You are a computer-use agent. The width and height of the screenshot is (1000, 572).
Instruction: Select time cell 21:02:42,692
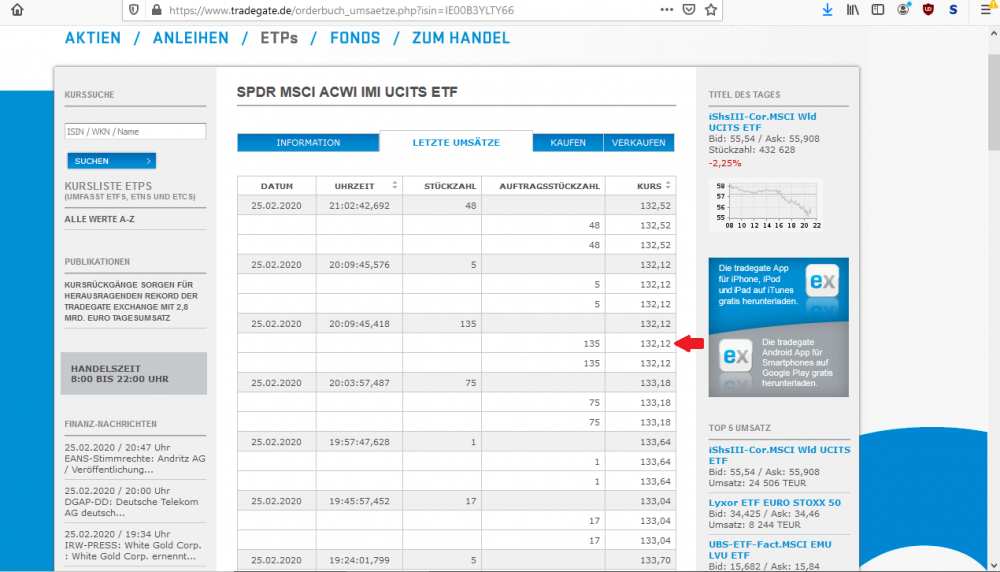(359, 205)
